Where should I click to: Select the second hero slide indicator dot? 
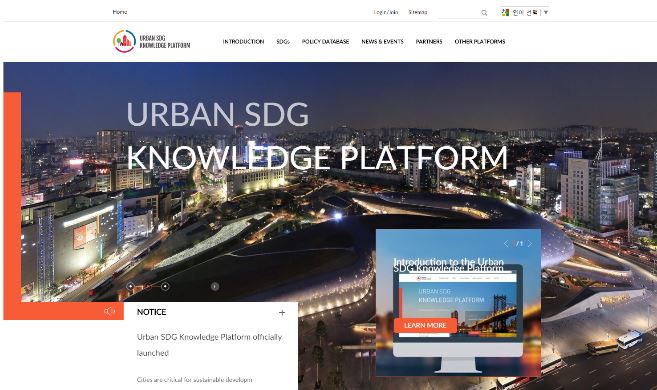tap(148, 286)
